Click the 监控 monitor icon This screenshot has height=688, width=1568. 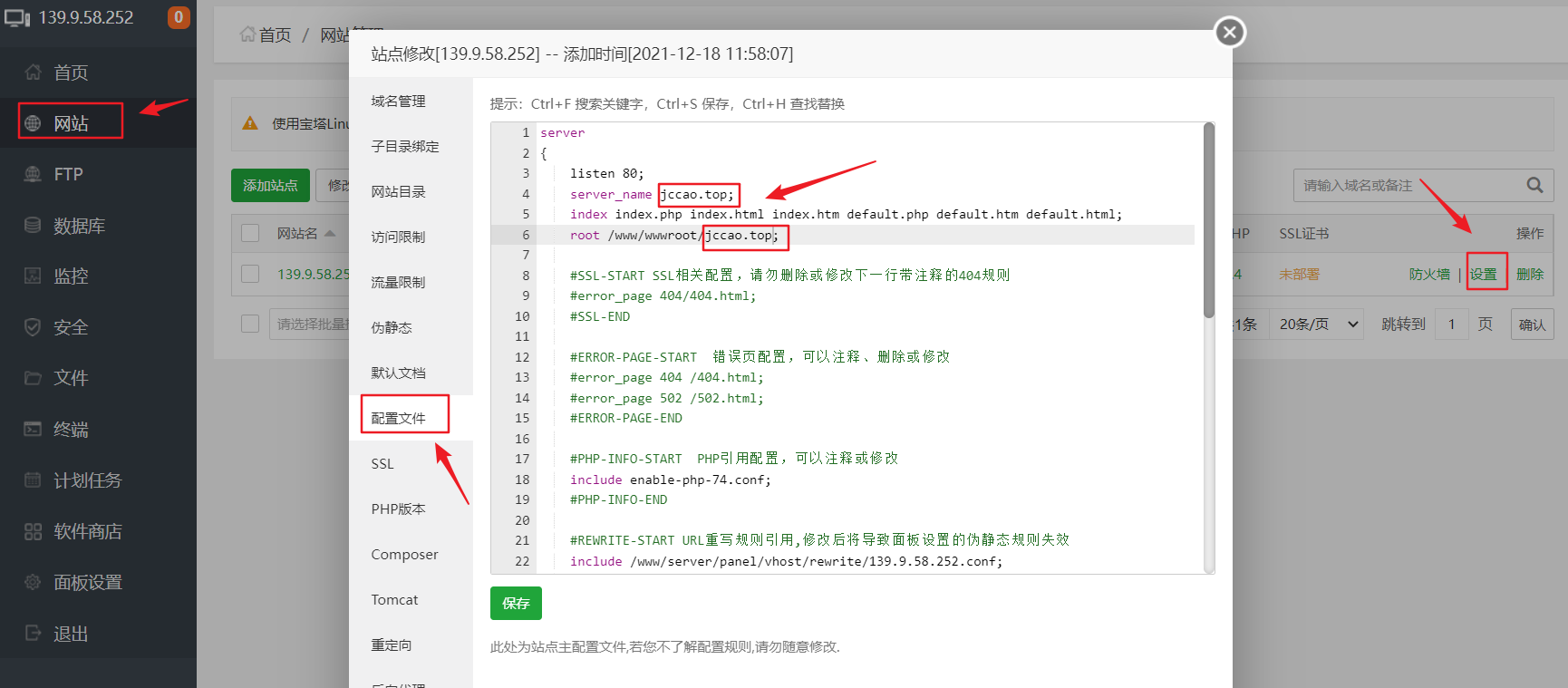[x=33, y=276]
